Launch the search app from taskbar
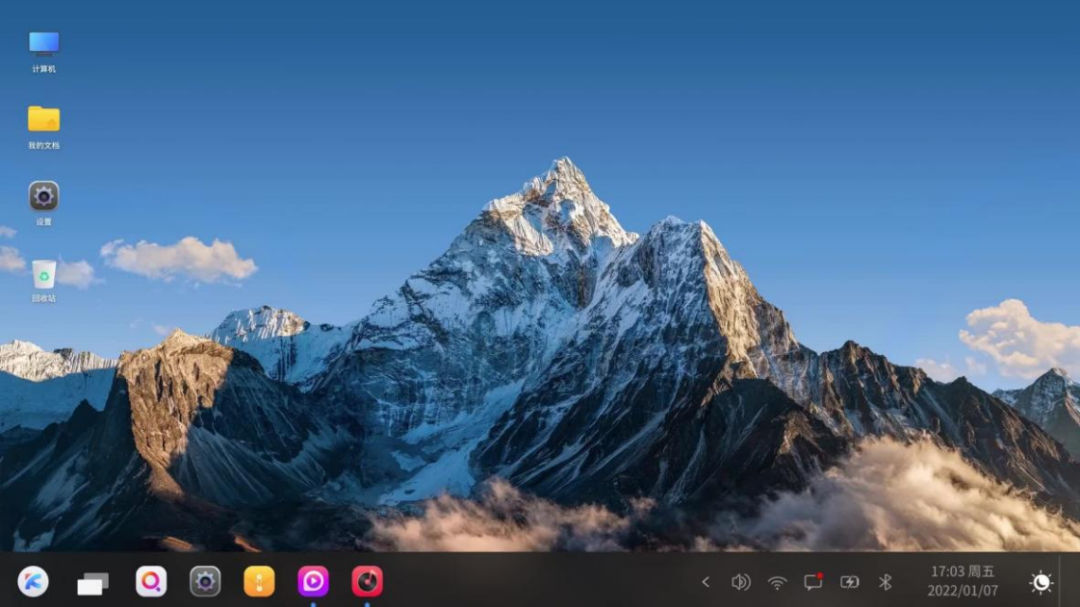Image resolution: width=1080 pixels, height=607 pixels. [x=151, y=582]
